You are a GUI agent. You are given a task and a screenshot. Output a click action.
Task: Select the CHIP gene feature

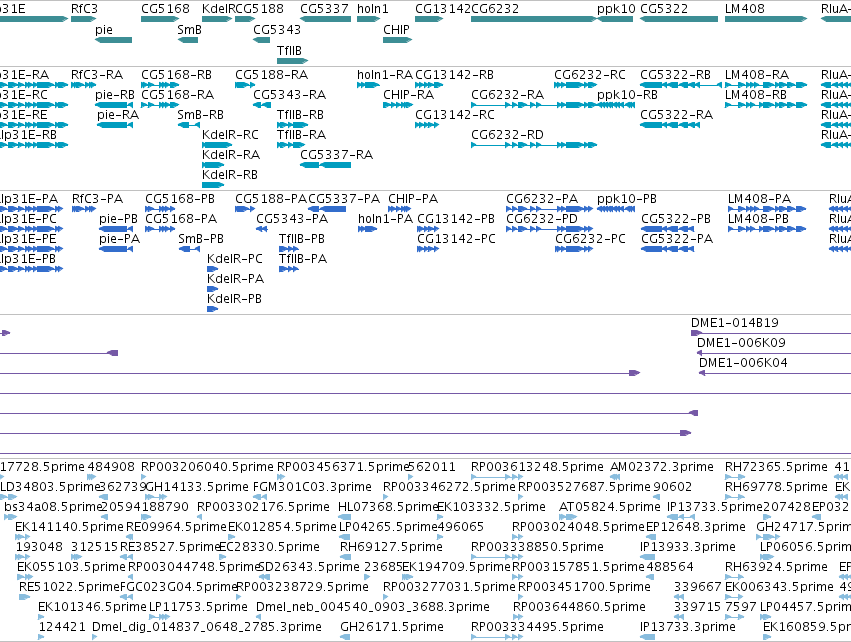click(397, 40)
